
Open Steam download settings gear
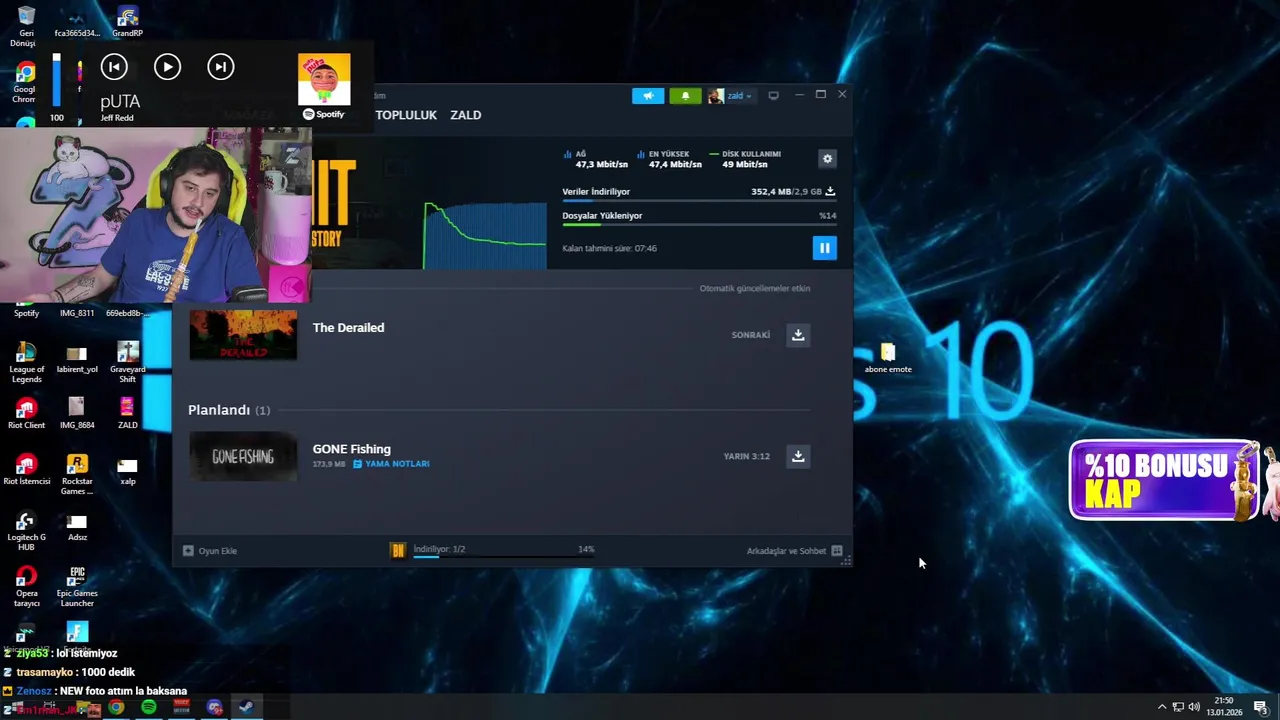pos(827,159)
